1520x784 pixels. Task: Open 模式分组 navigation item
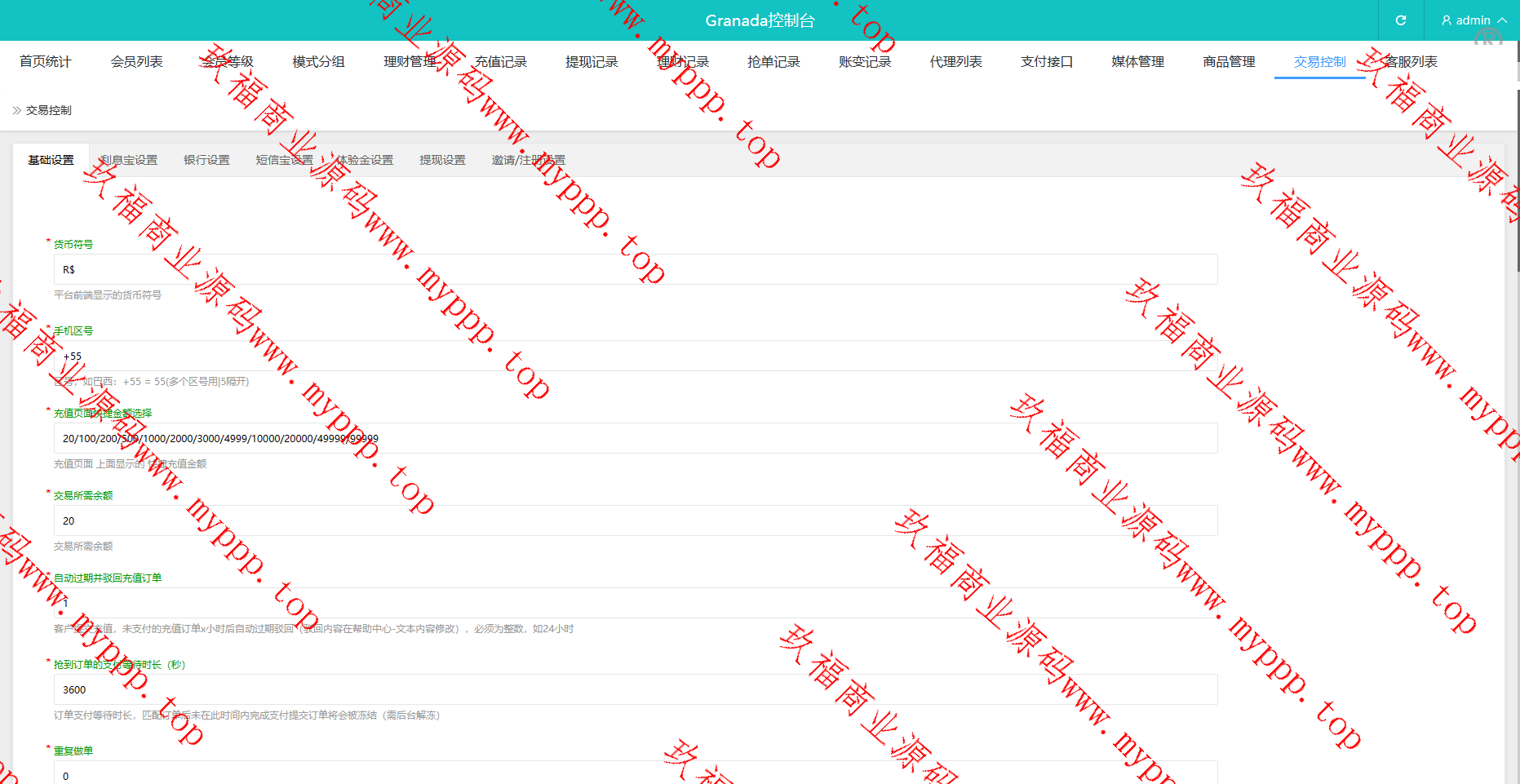tap(318, 62)
